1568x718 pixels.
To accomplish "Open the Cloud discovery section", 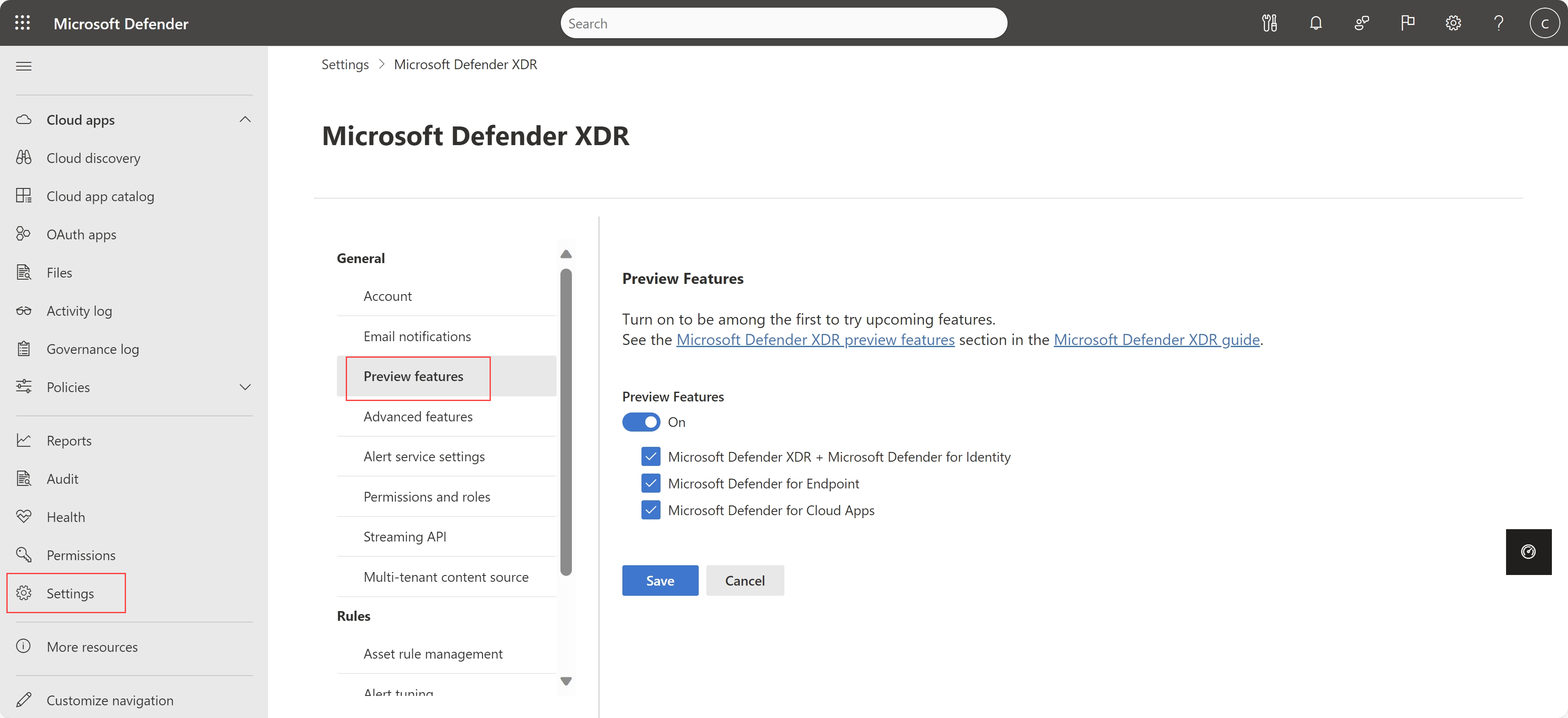I will point(93,157).
